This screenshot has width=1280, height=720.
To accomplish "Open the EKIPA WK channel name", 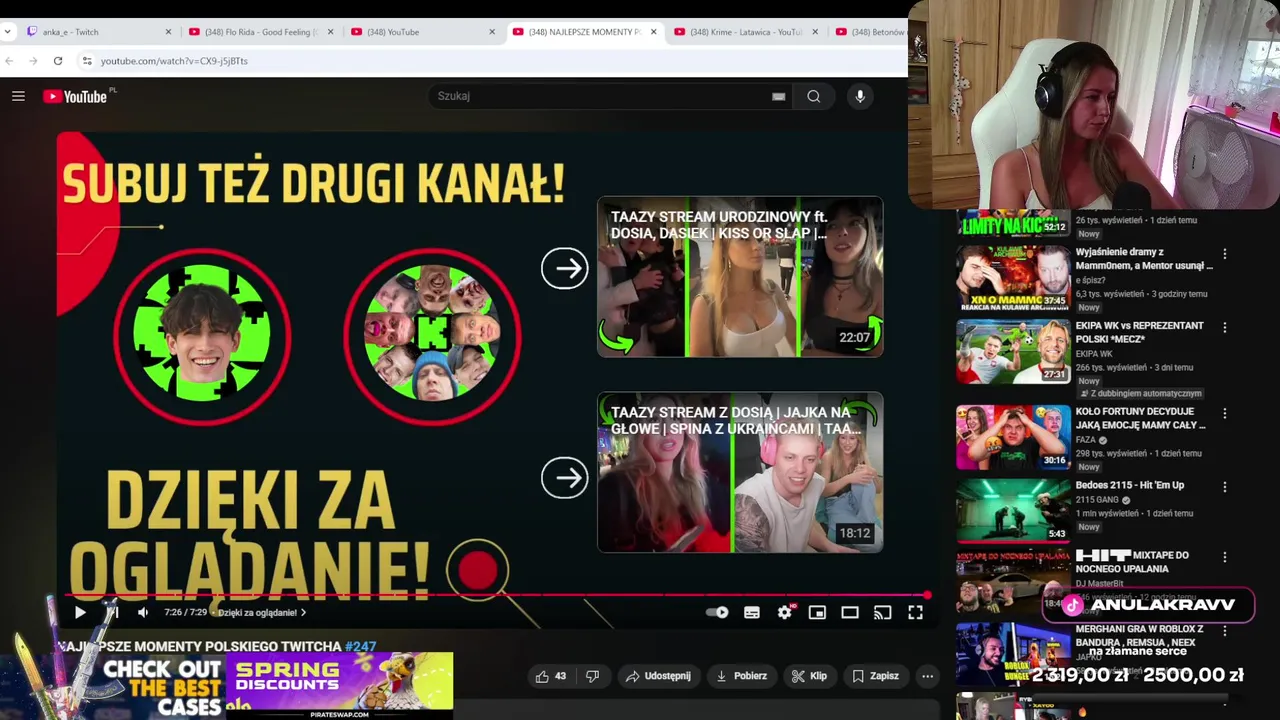I will pos(1093,354).
